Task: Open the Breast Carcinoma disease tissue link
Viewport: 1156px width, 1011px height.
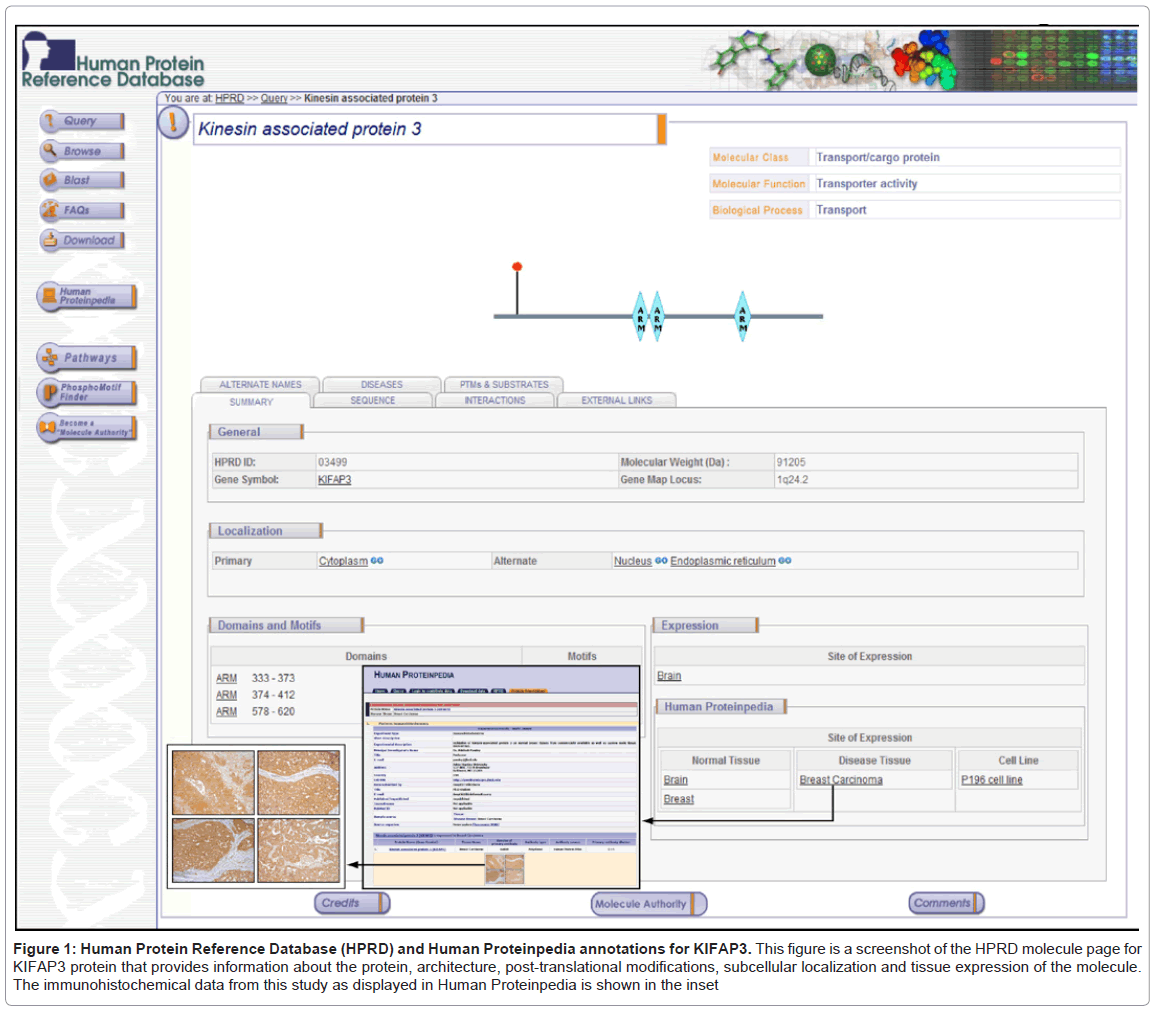Action: (x=840, y=780)
